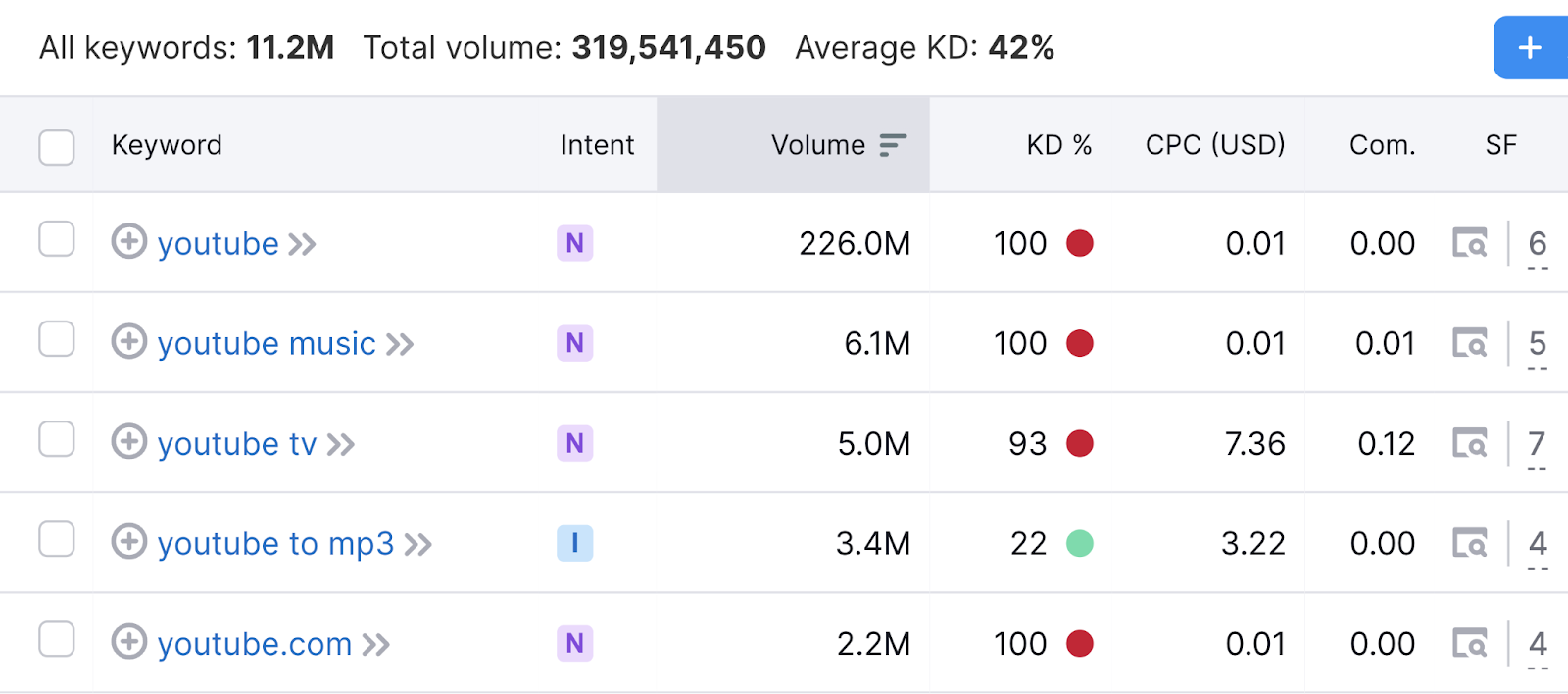Click the I intent badge for youtube to mp3
The image size is (1568, 694).
(575, 542)
